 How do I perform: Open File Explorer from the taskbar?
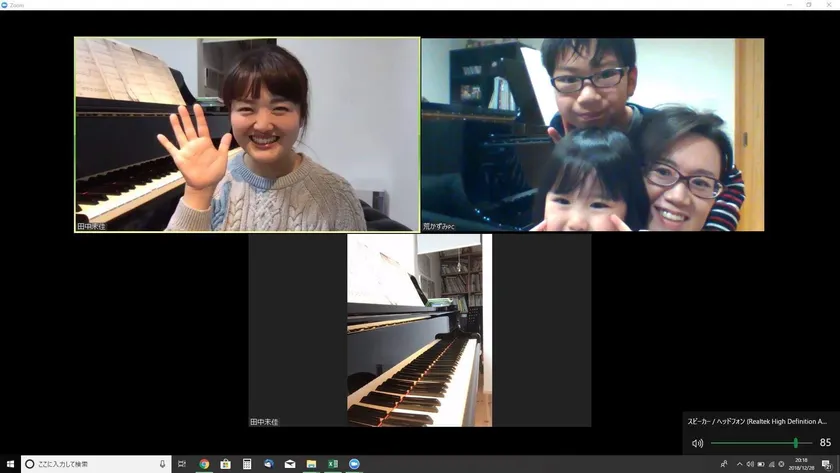[x=311, y=464]
